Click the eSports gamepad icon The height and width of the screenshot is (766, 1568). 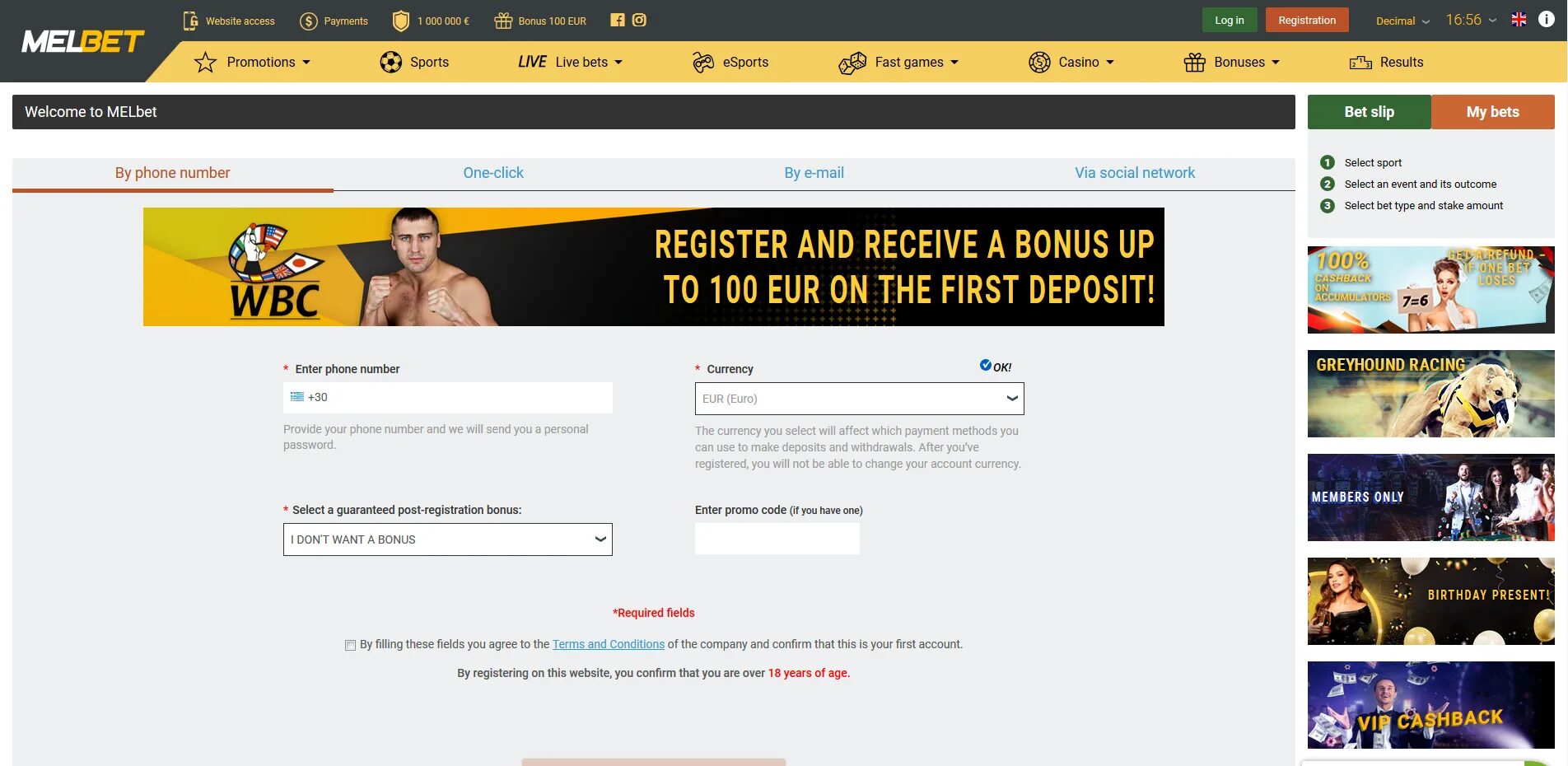coord(703,62)
